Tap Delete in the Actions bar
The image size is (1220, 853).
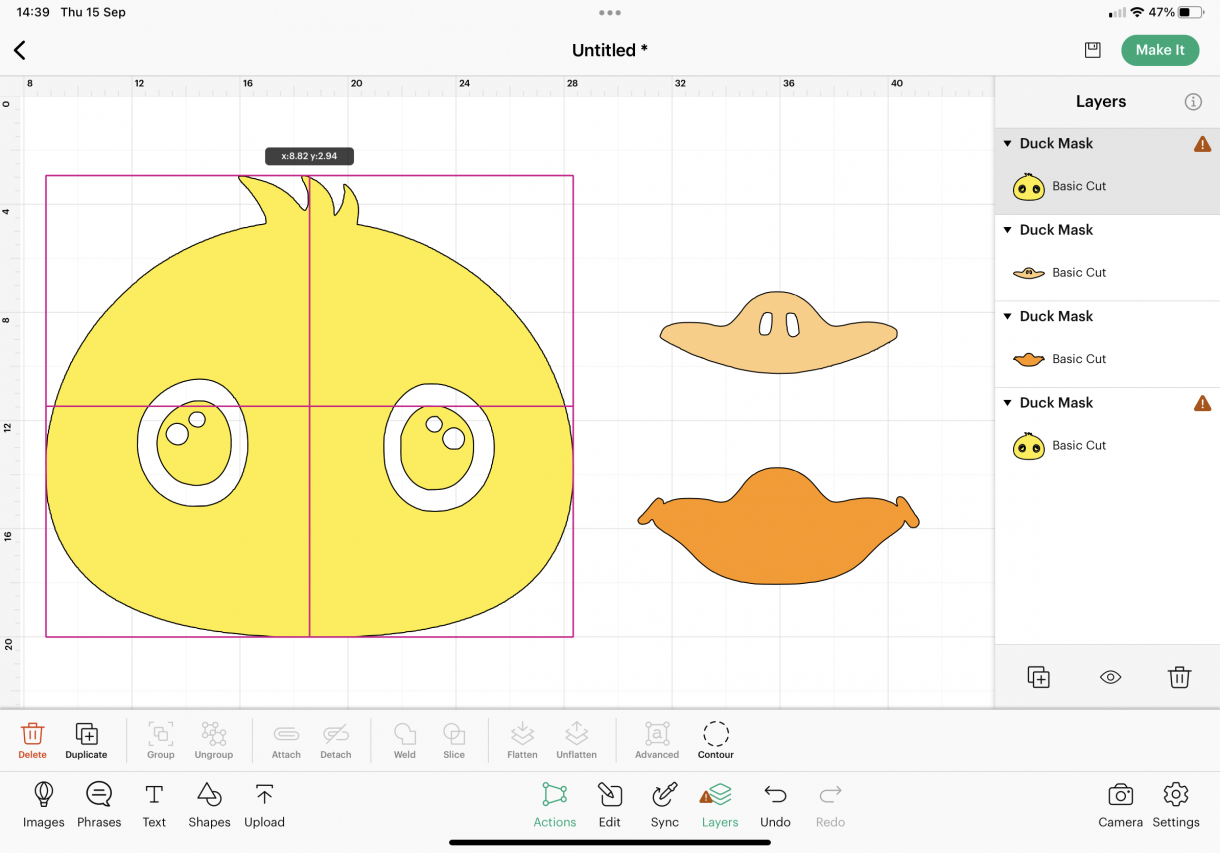tap(33, 741)
